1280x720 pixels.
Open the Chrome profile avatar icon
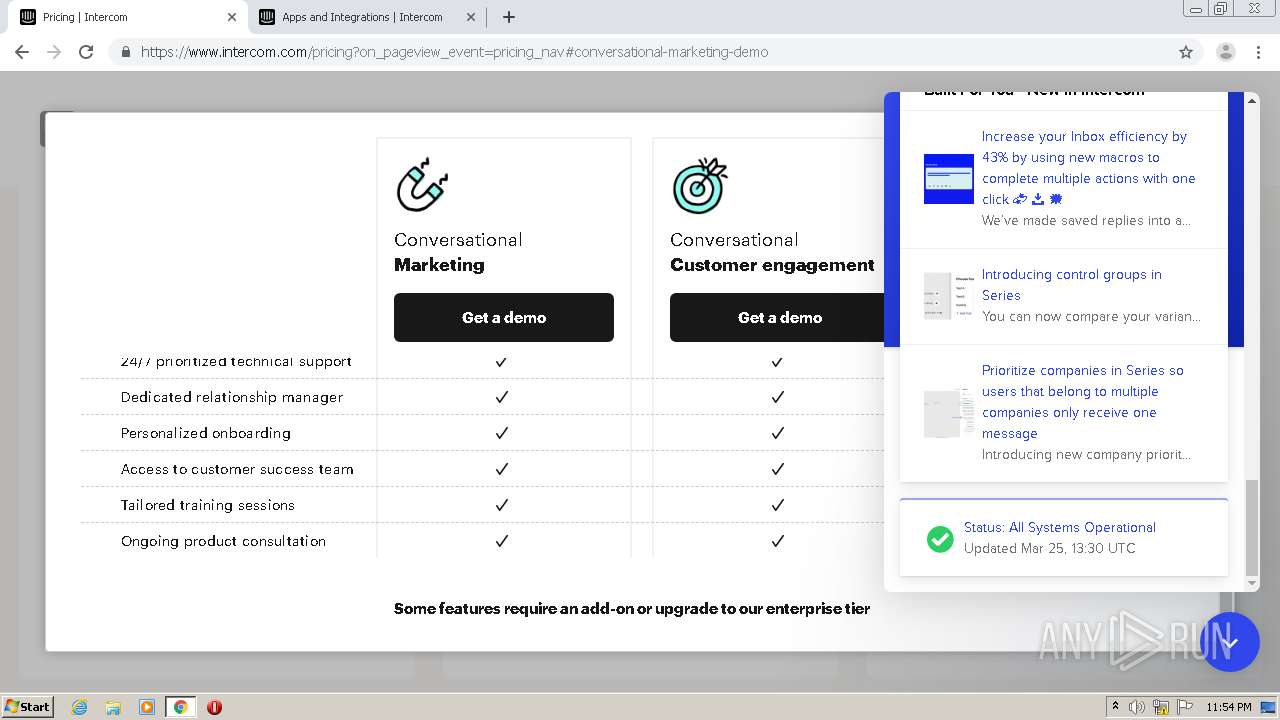click(x=1225, y=52)
